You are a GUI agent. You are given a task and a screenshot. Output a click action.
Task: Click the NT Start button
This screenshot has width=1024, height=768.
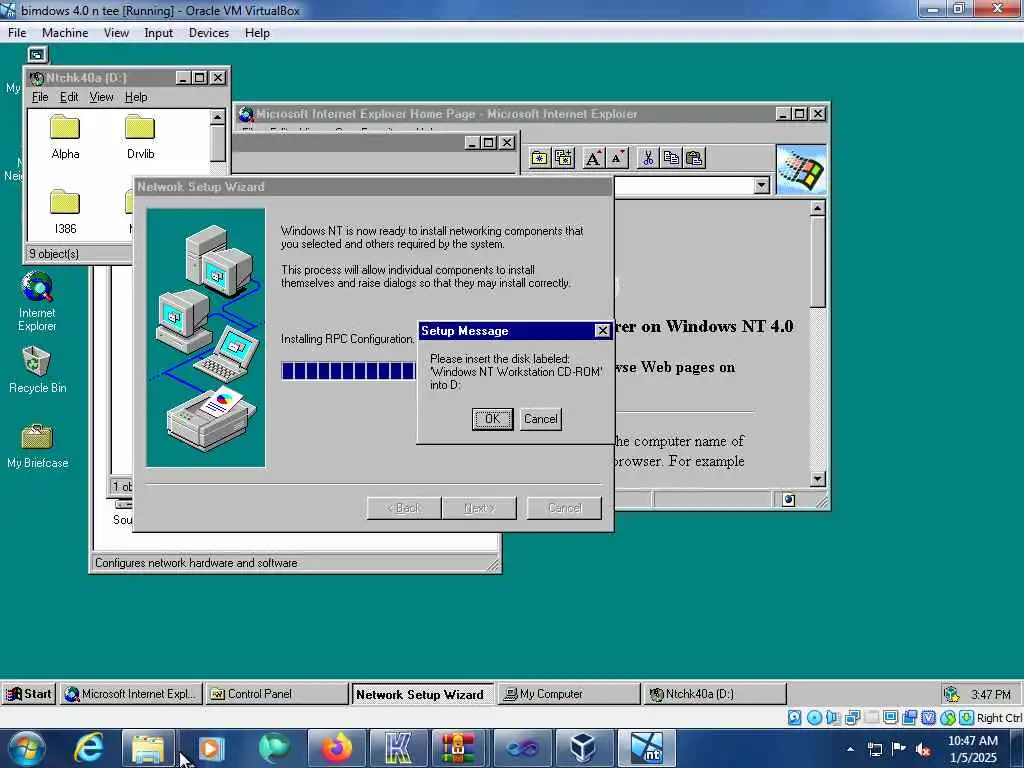(29, 694)
